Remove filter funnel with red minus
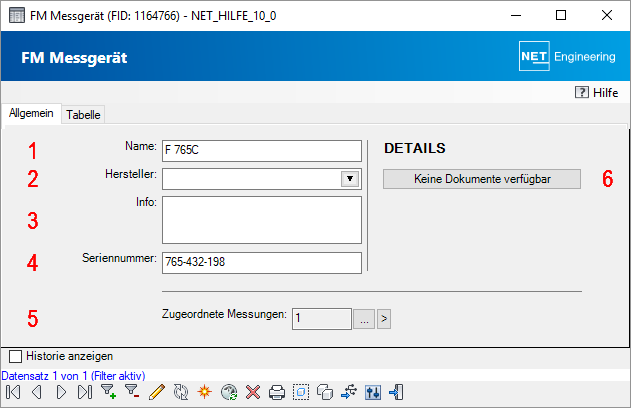 (132, 392)
